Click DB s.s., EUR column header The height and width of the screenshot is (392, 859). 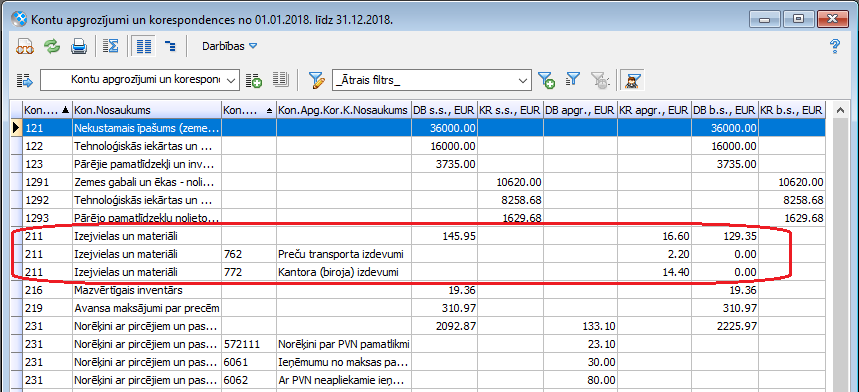tap(444, 110)
